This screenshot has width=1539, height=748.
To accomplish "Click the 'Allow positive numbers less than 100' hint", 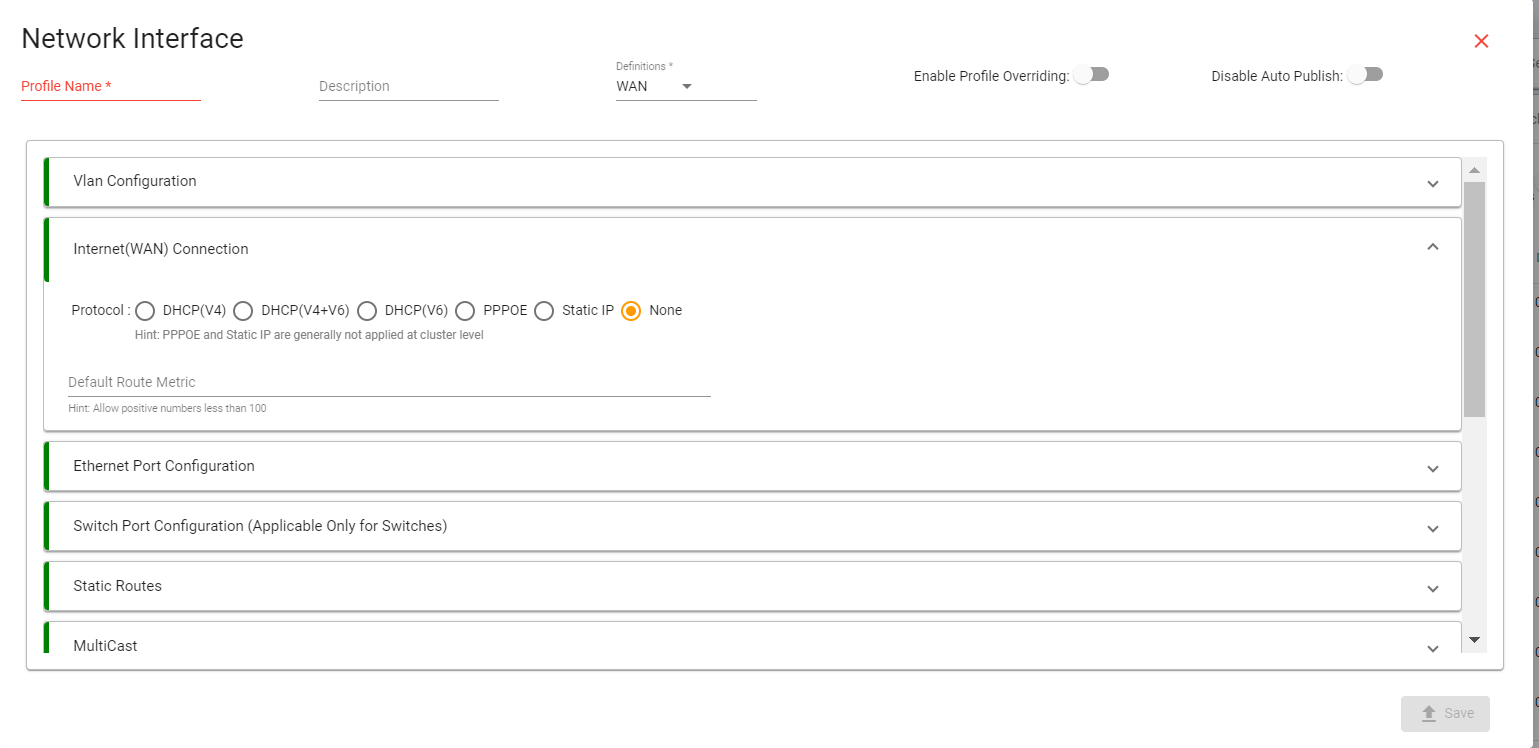I will pos(167,408).
